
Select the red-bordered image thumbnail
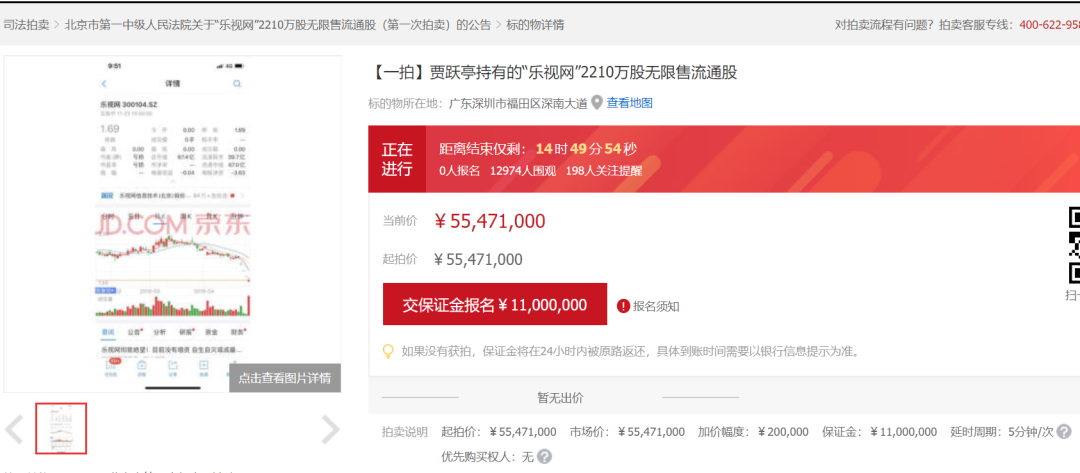pyautogui.click(x=61, y=428)
